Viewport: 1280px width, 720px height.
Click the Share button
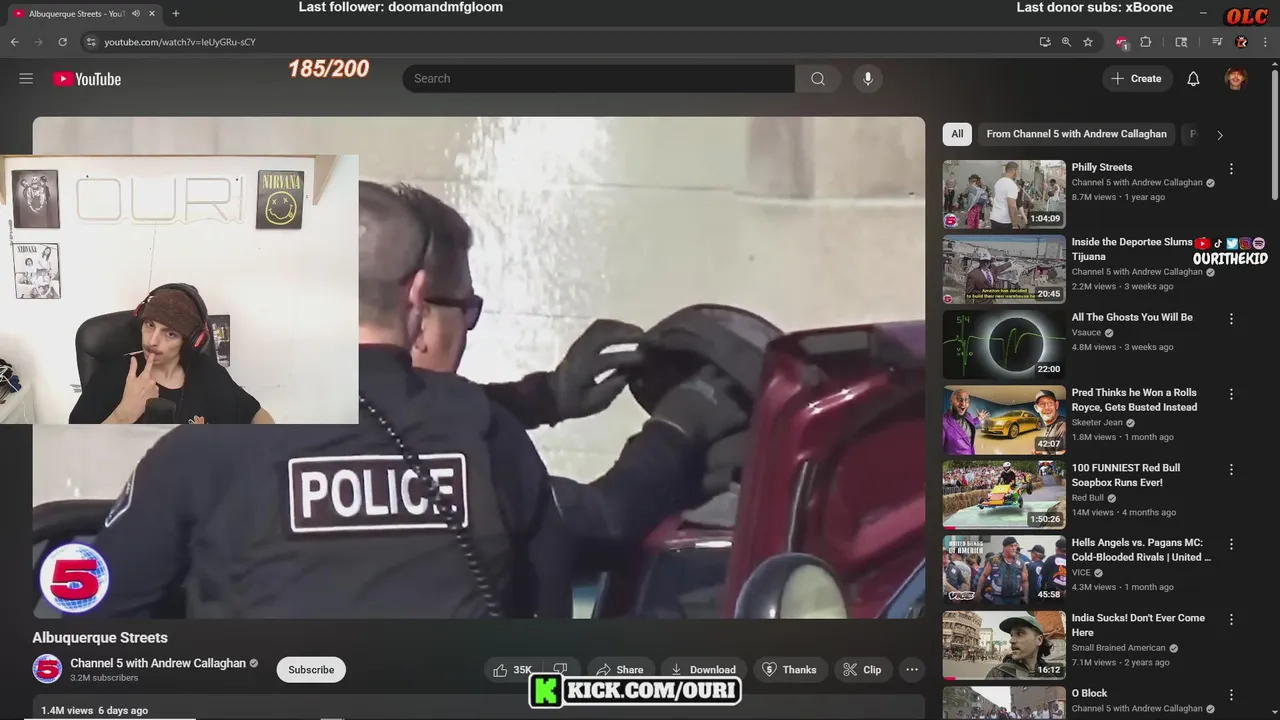(x=621, y=670)
